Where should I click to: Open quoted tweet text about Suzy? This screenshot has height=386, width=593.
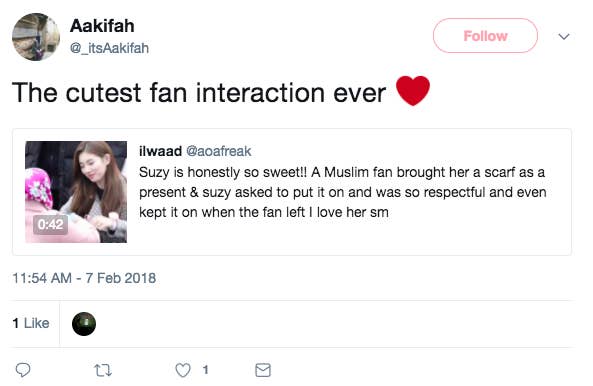click(x=342, y=192)
